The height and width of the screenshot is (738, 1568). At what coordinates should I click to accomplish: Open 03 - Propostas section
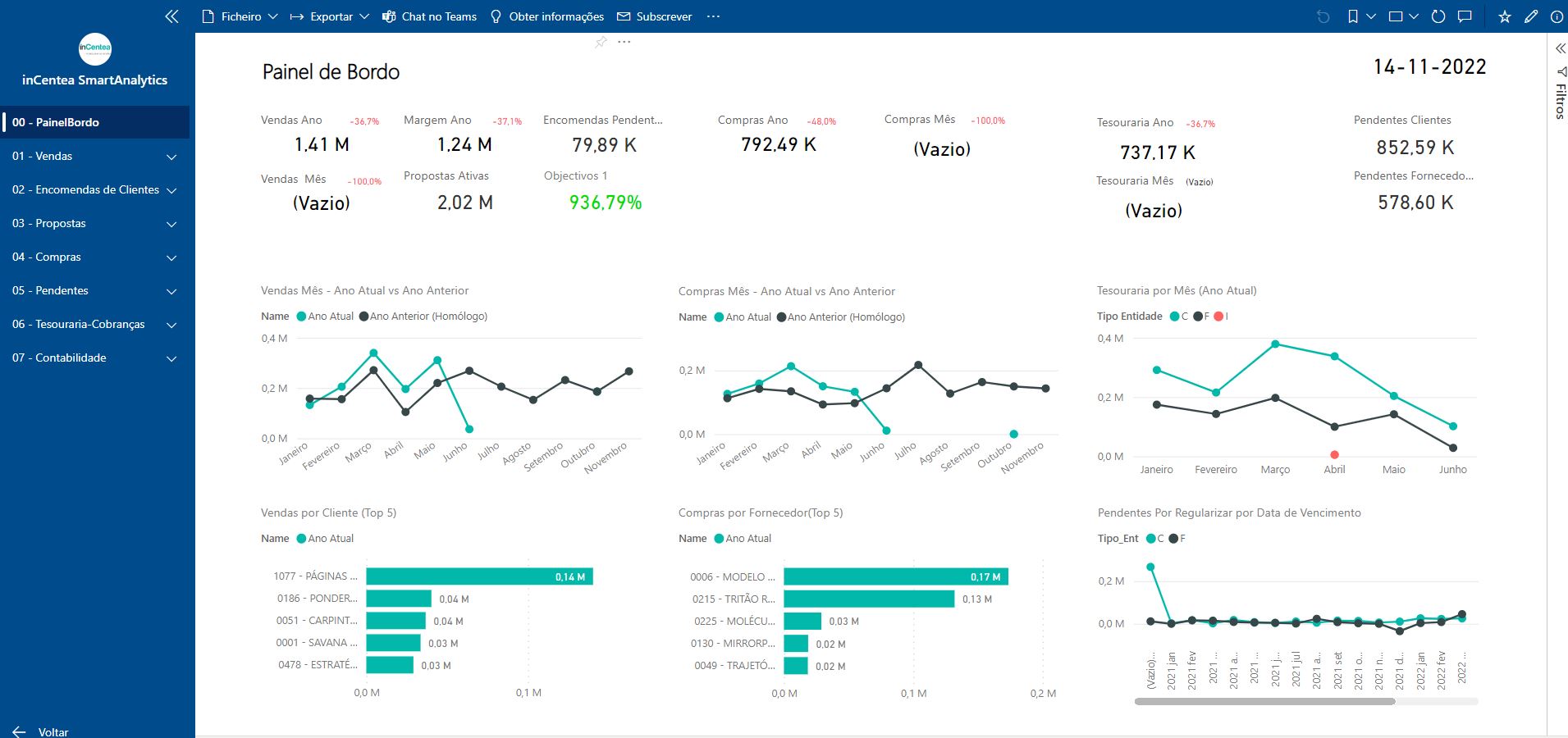(x=49, y=223)
